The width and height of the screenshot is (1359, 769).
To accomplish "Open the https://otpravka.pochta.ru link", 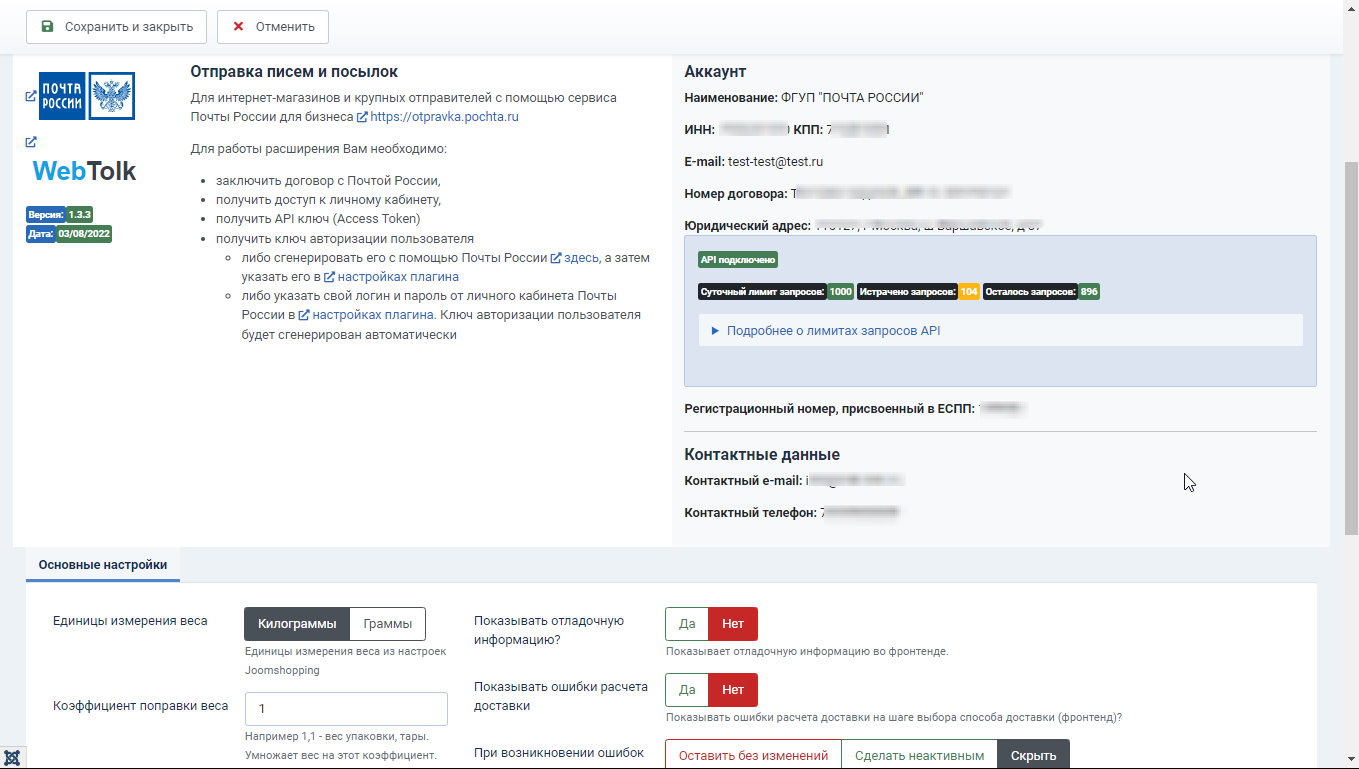I will (x=444, y=117).
